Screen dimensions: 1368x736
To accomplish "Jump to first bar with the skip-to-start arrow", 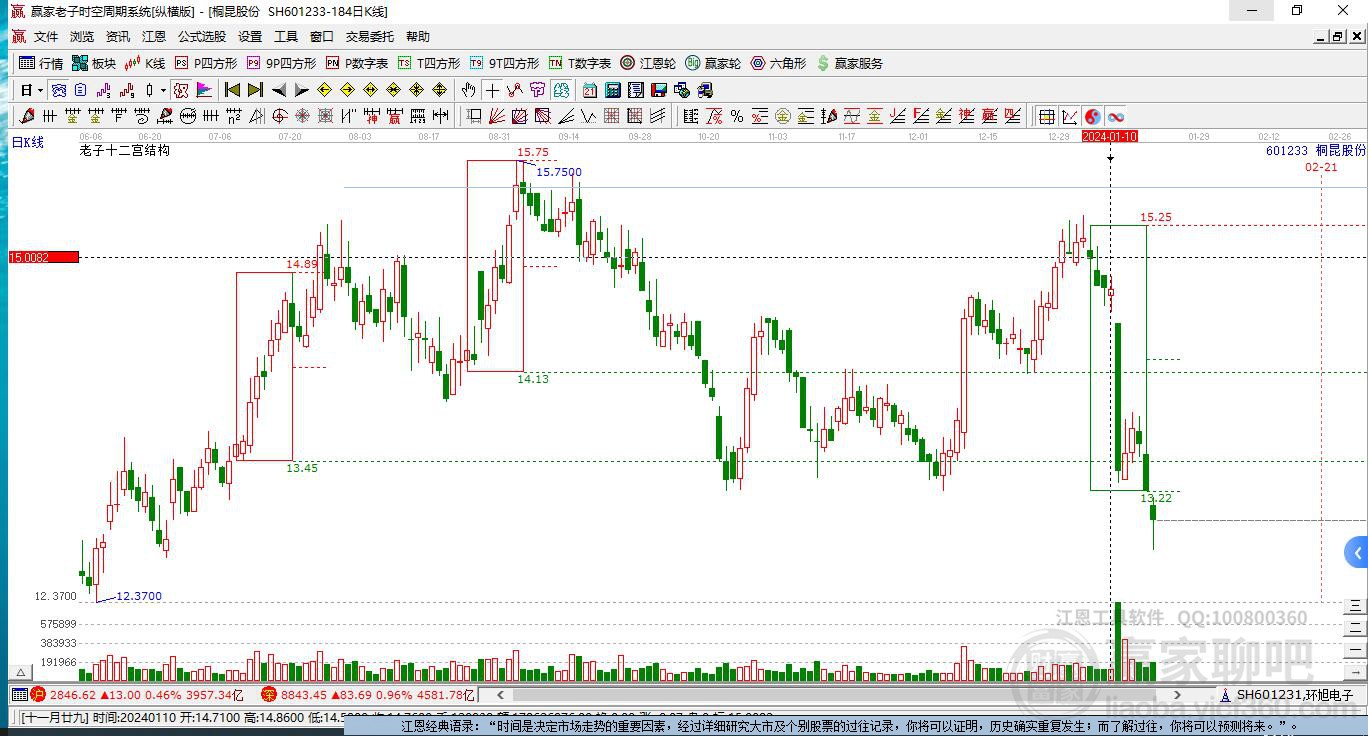I will (233, 90).
